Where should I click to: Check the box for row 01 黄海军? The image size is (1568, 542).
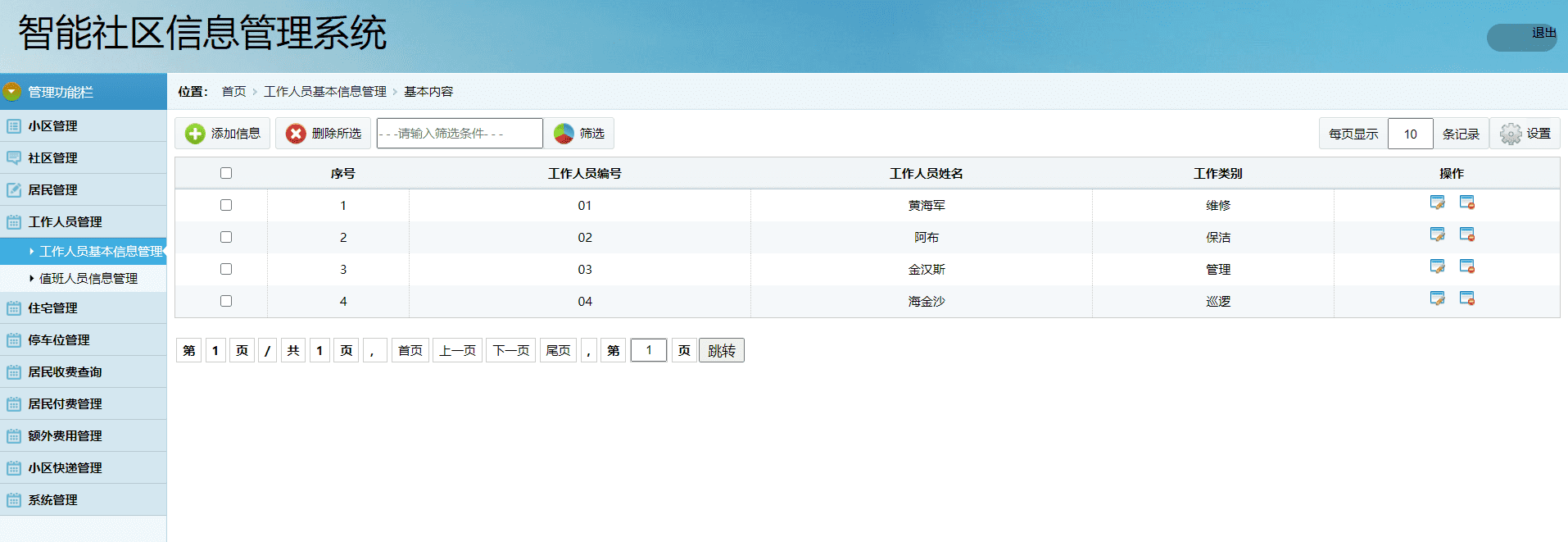[x=226, y=205]
